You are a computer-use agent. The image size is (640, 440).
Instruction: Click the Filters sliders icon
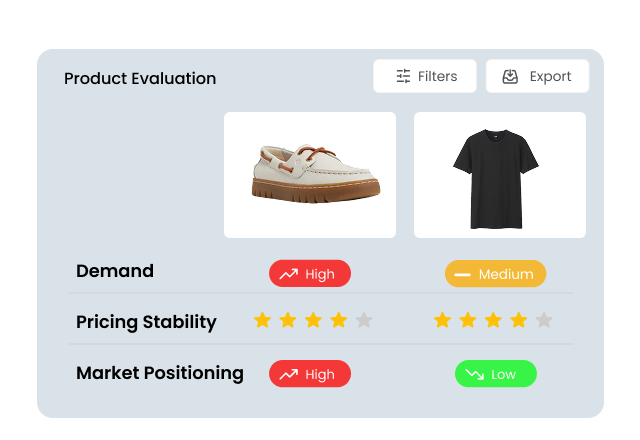coord(403,76)
